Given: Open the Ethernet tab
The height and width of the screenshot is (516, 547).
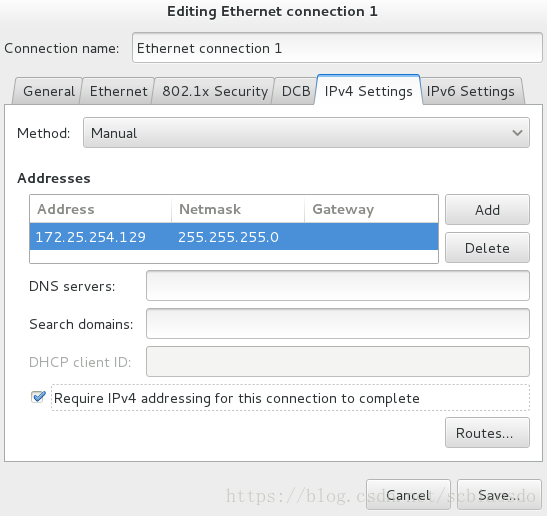Looking at the screenshot, I should 118,91.
